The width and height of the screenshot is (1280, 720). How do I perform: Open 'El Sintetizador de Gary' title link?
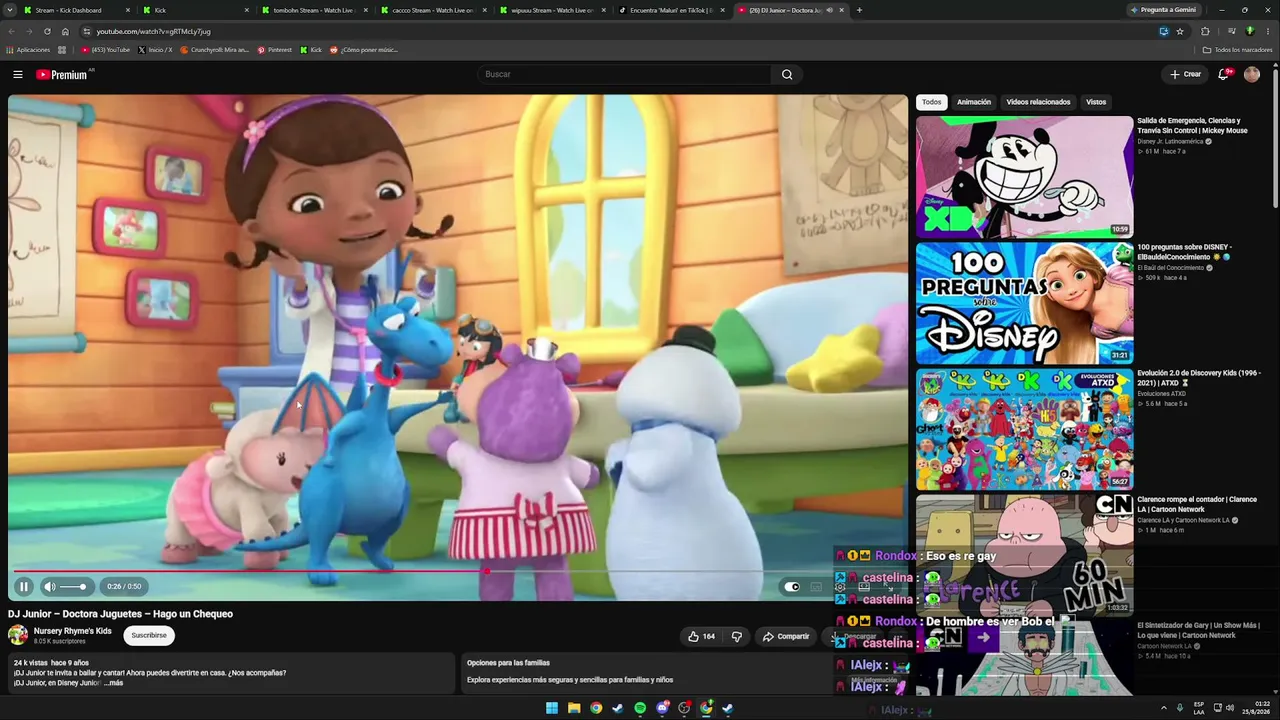tap(1198, 630)
